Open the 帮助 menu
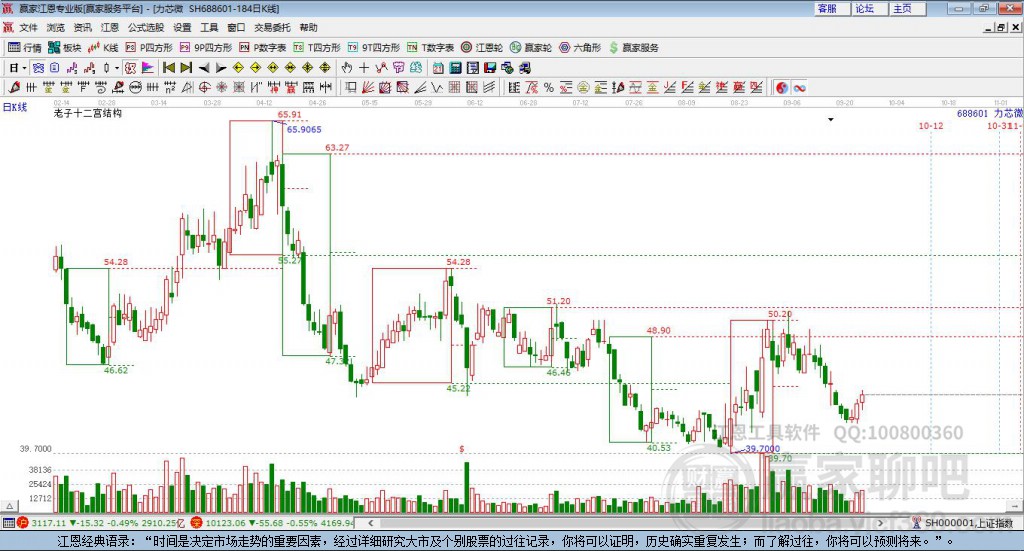 (x=308, y=27)
